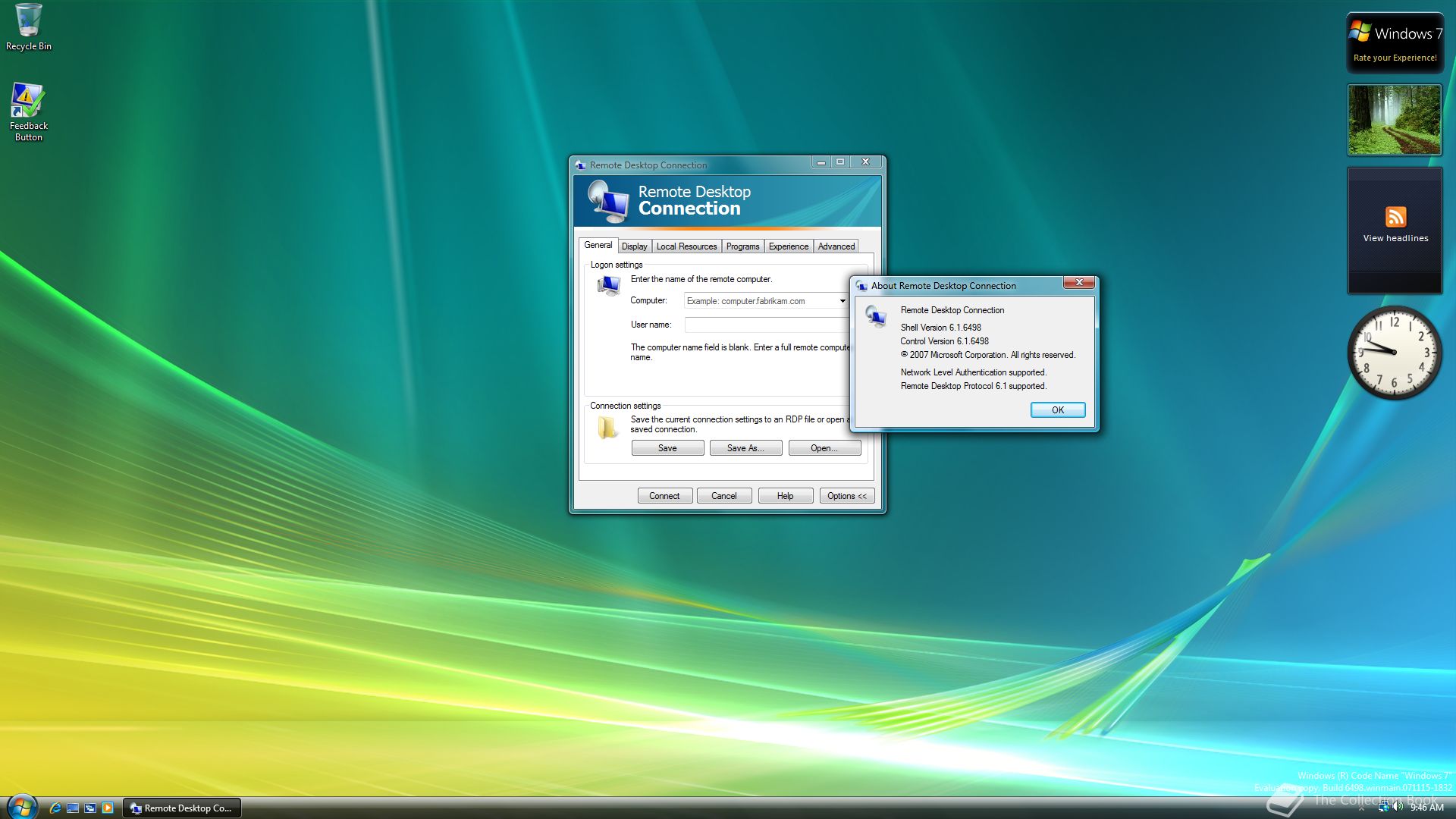1456x819 pixels.
Task: Click Windows 7 Rate your Experience gadget
Action: tap(1395, 43)
